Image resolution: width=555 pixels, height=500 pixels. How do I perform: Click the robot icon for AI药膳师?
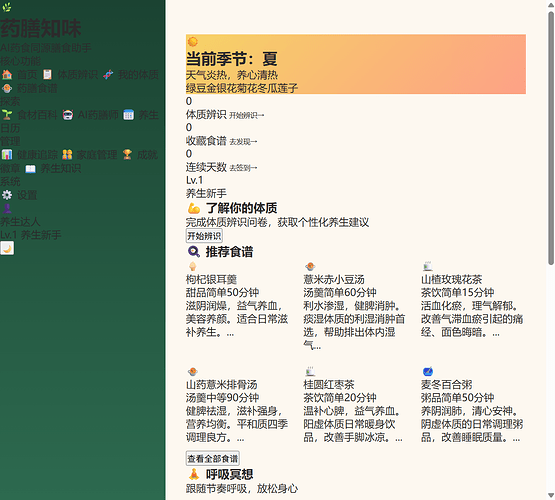pyautogui.click(x=68, y=115)
